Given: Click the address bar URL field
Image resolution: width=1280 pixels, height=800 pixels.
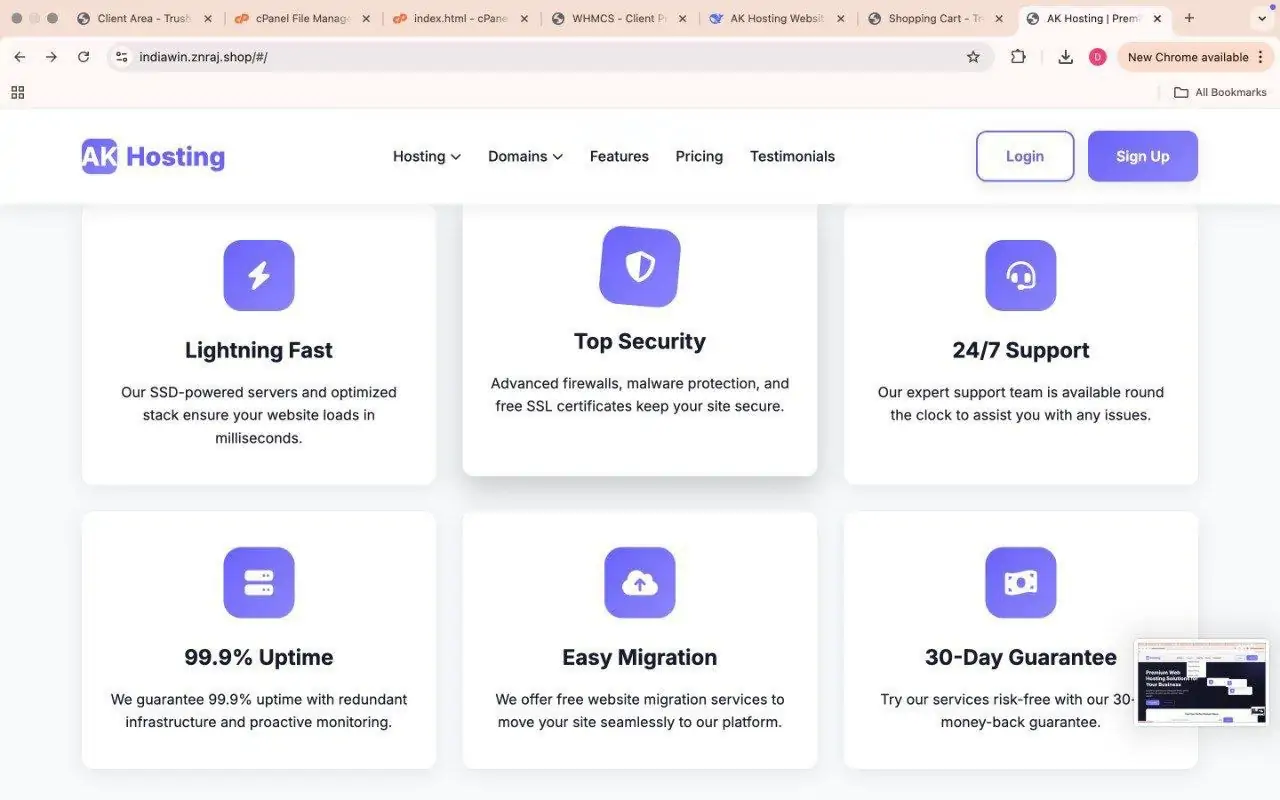Looking at the screenshot, I should tap(540, 57).
